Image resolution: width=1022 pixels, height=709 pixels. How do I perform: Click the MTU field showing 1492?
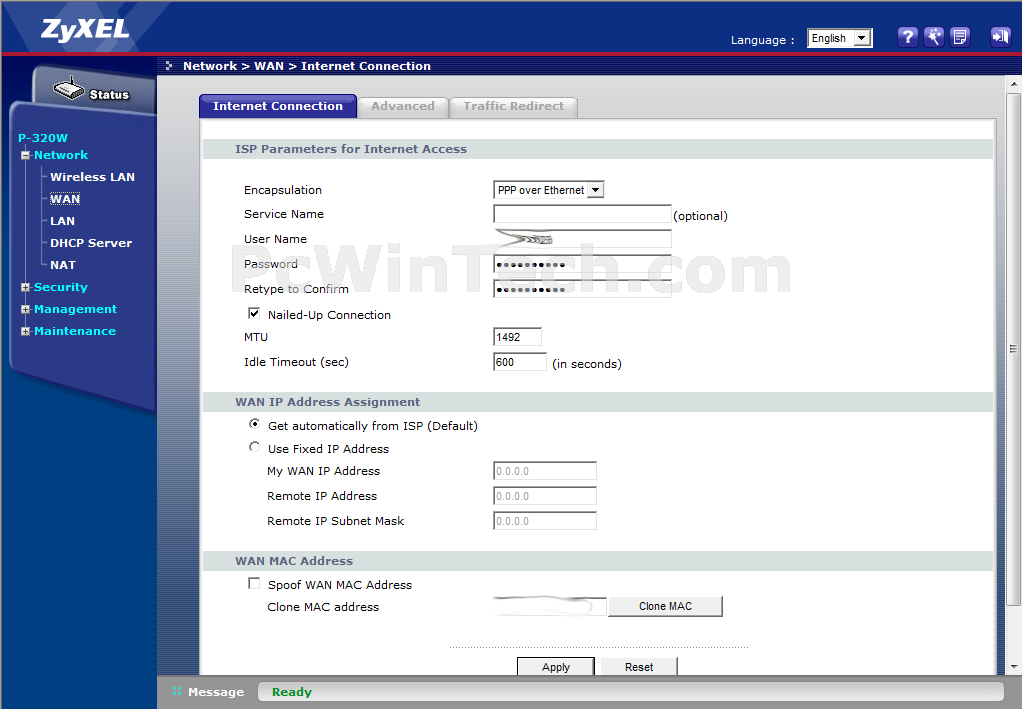tap(518, 337)
